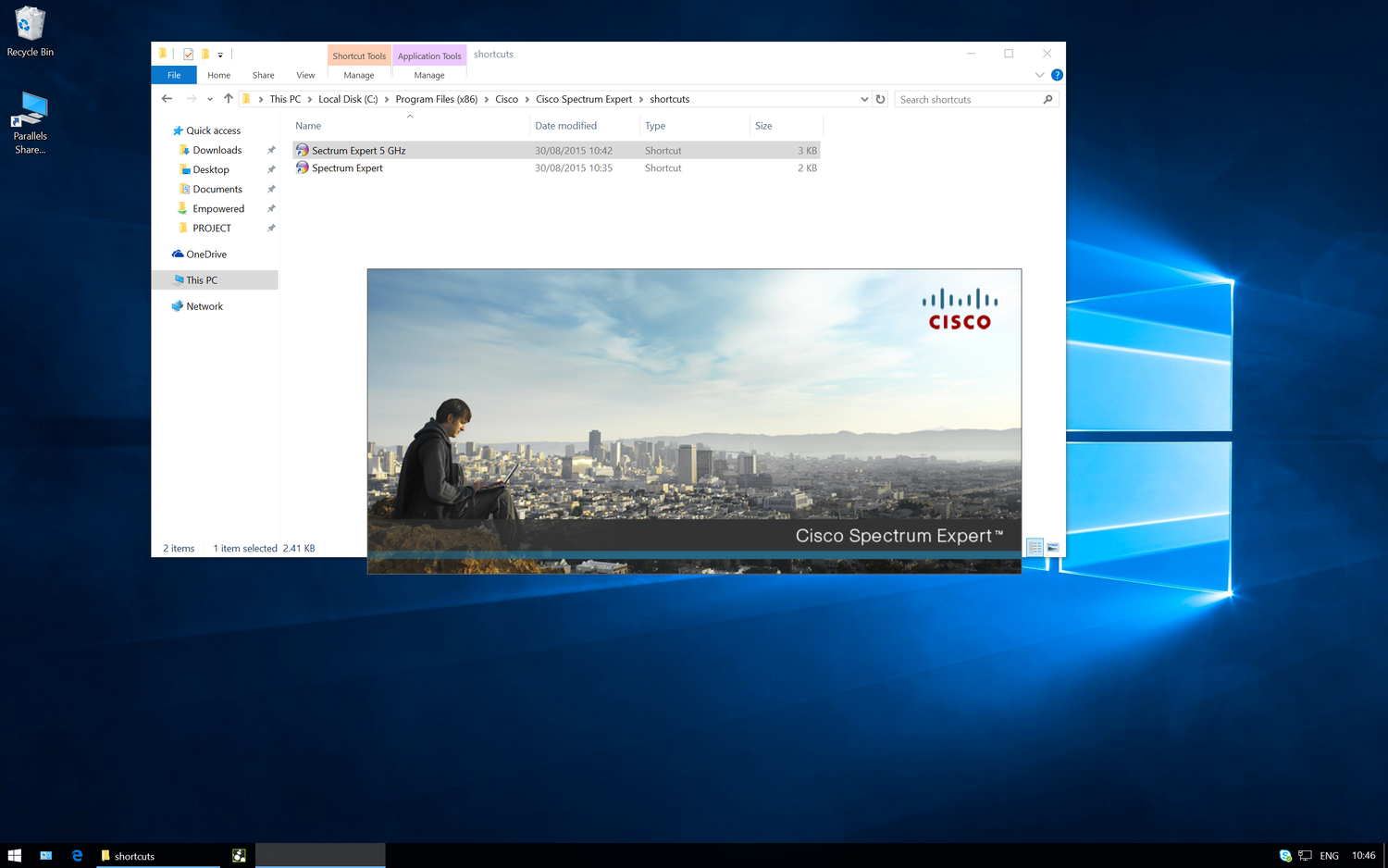Select the Sectrum Expert 5 GHz shortcut

[x=556, y=150]
